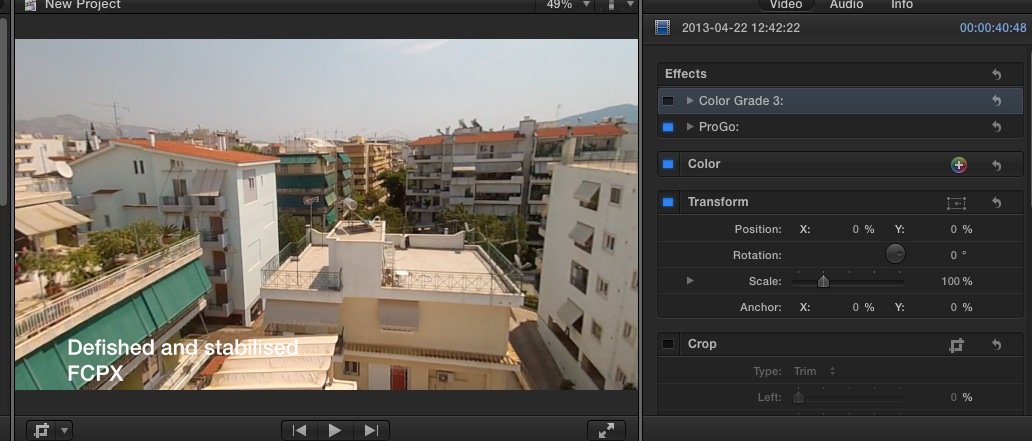Image resolution: width=1032 pixels, height=441 pixels.
Task: Reset the Transform section
Action: [x=996, y=203]
